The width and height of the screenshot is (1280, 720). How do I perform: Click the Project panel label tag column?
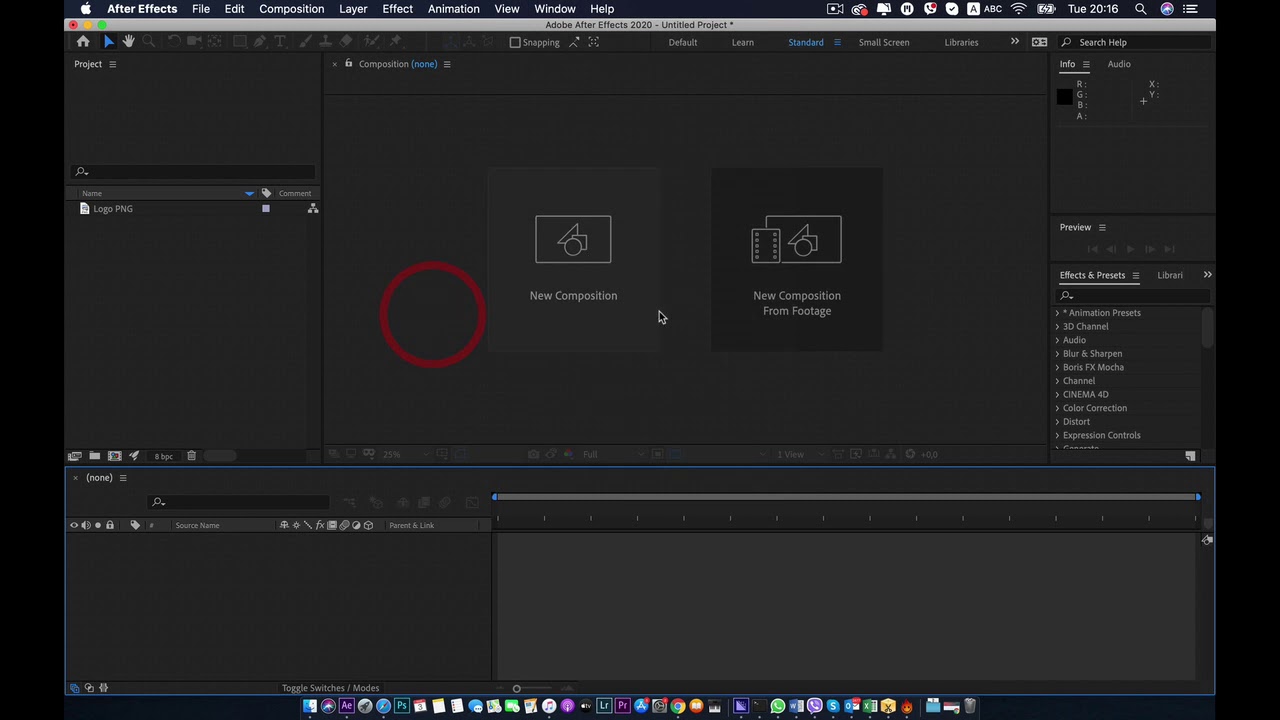(x=266, y=193)
